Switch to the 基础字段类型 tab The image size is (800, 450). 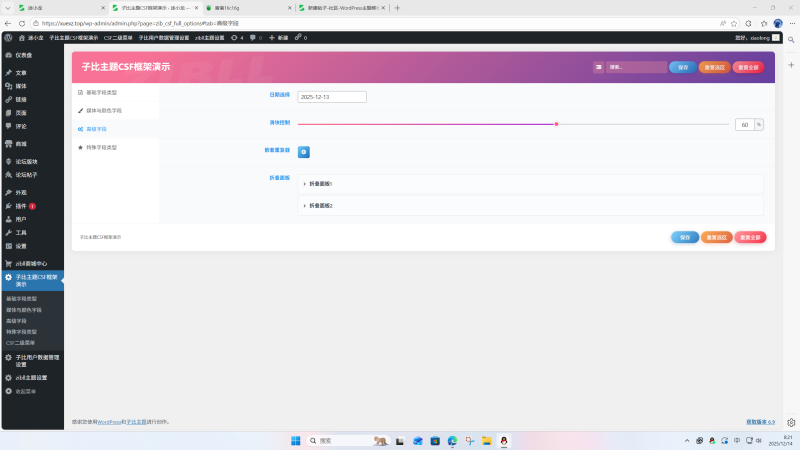[103, 92]
